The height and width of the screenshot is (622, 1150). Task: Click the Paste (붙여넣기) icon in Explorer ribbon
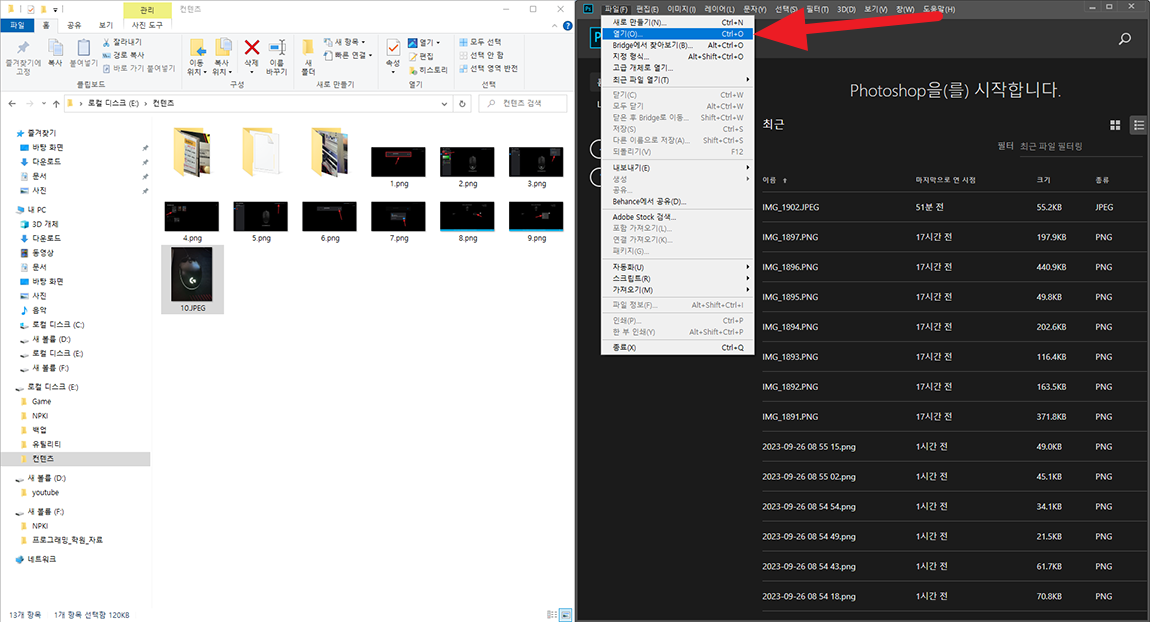pyautogui.click(x=84, y=48)
